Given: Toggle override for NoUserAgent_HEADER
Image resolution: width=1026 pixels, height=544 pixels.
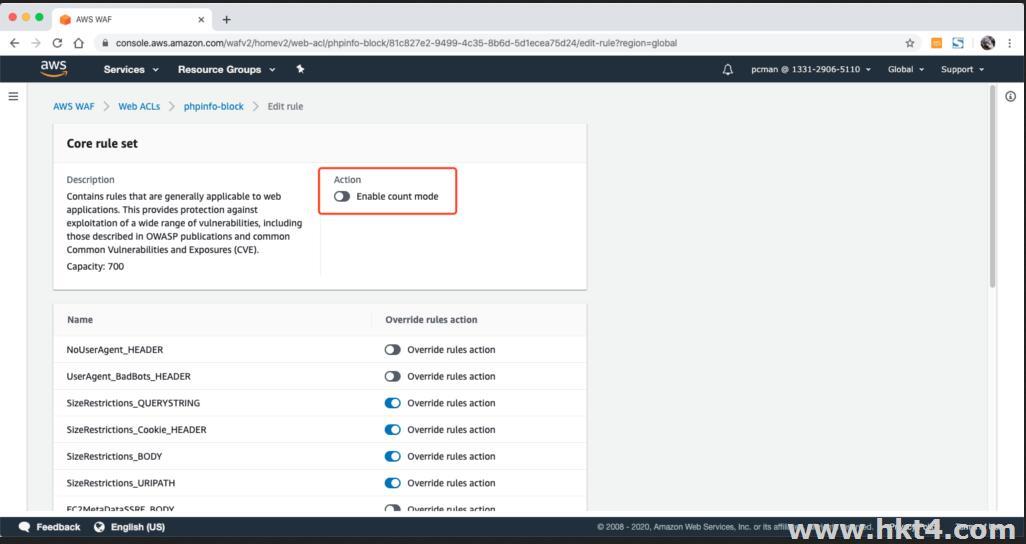Looking at the screenshot, I should point(392,350).
